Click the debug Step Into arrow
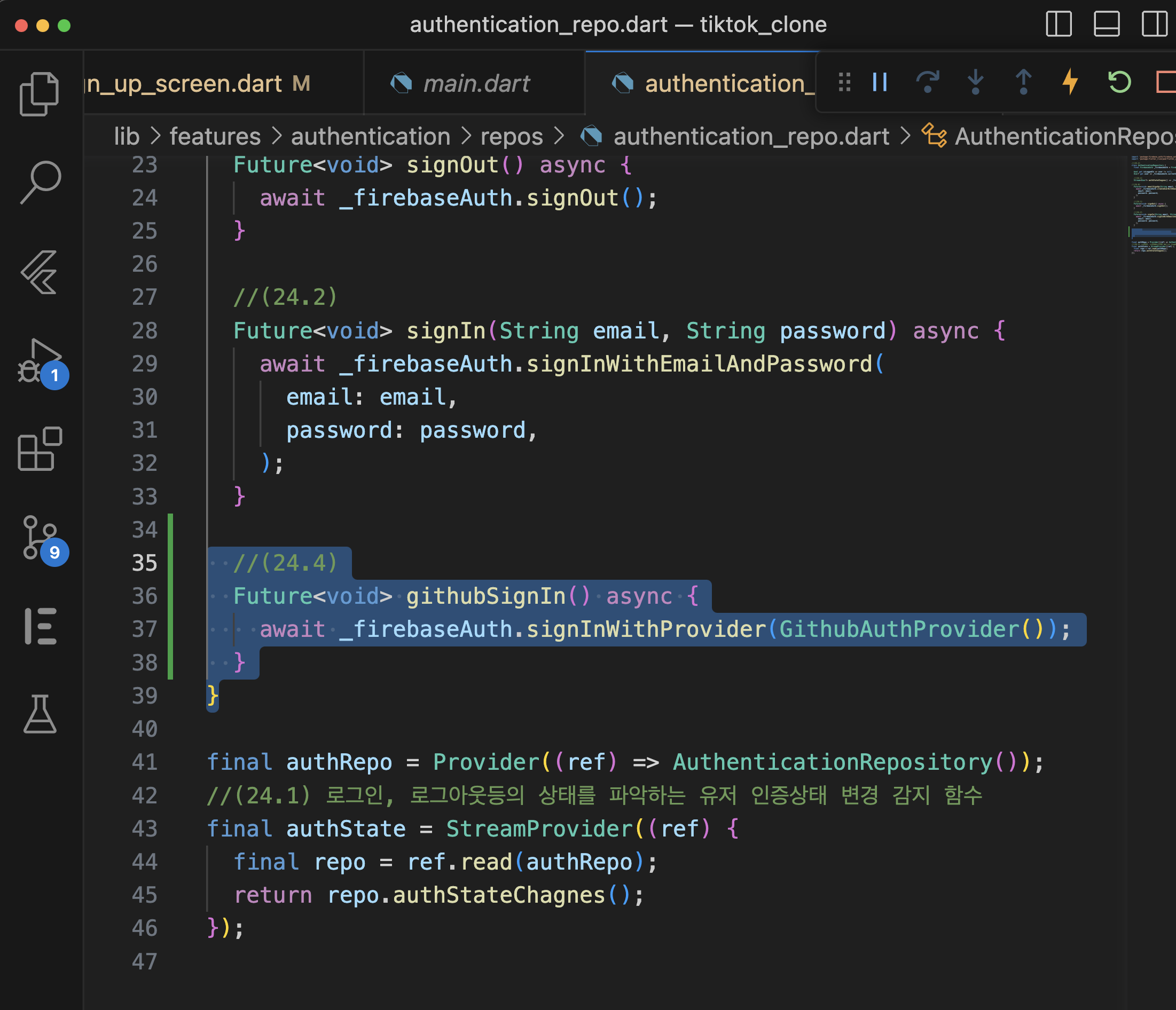 click(975, 82)
